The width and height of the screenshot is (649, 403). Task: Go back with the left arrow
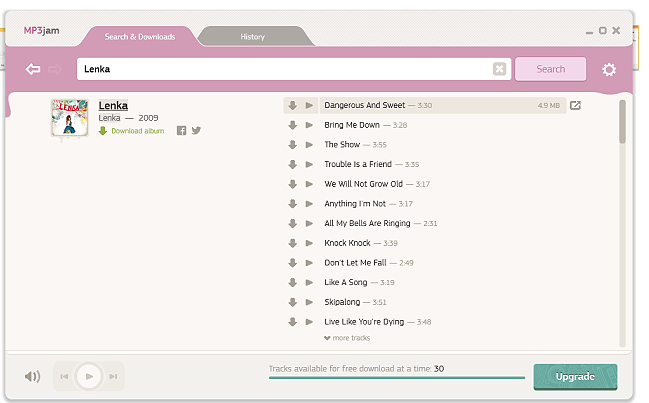(x=33, y=69)
